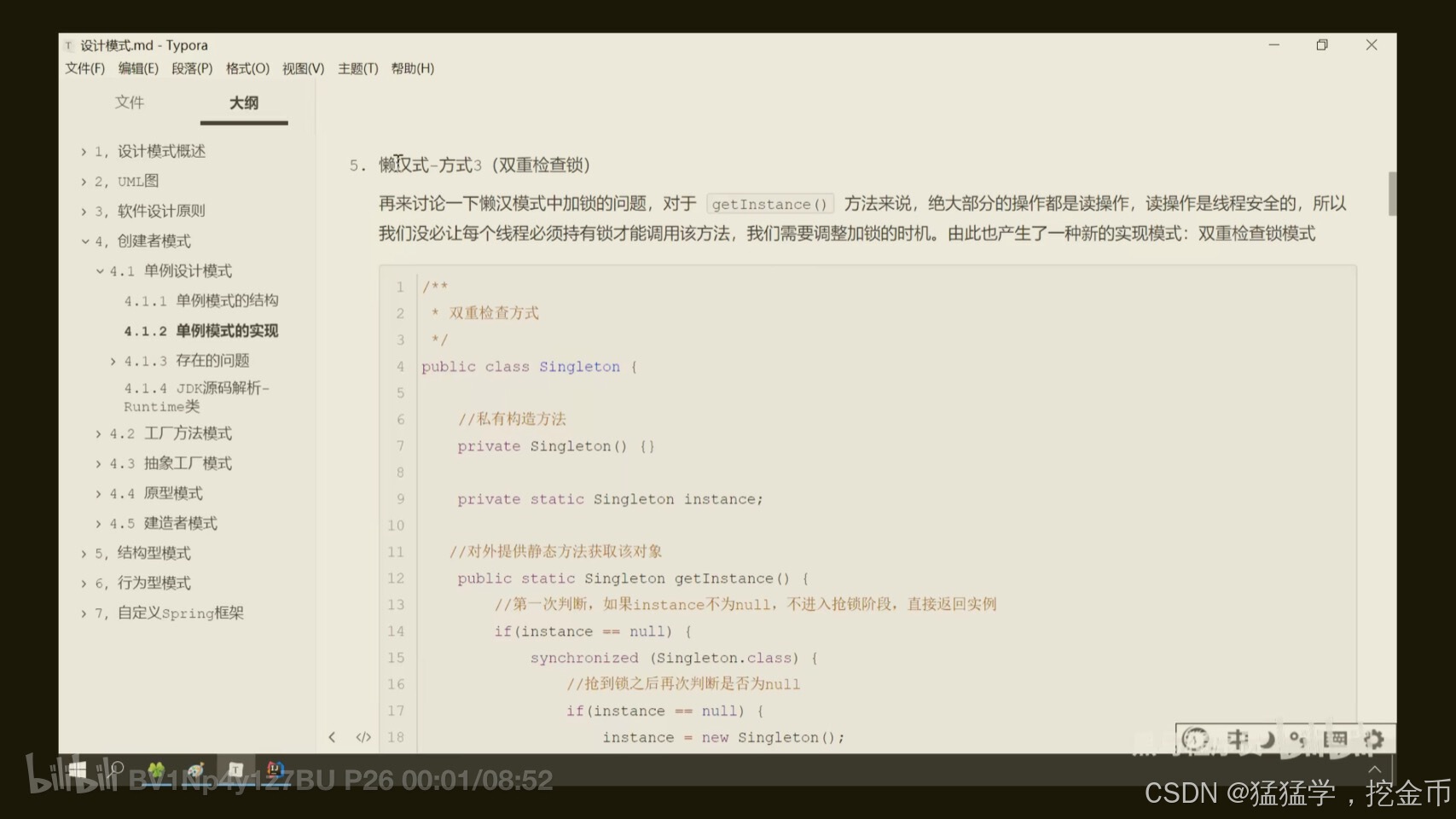Toggle source code mode icon
Image resolution: width=1456 pixels, height=819 pixels.
363,737
